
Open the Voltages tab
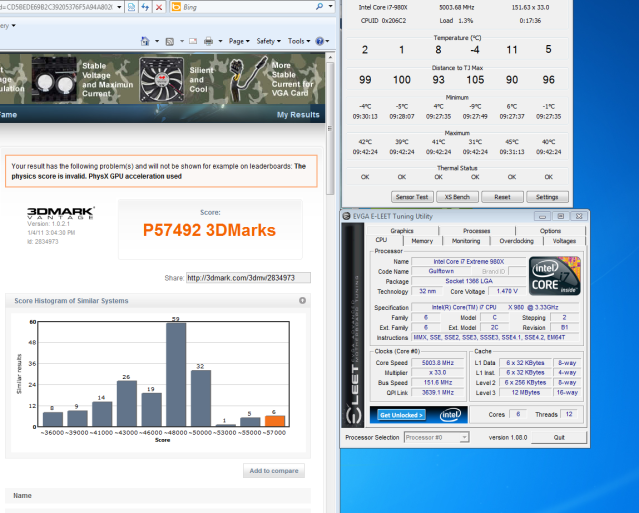click(x=564, y=240)
